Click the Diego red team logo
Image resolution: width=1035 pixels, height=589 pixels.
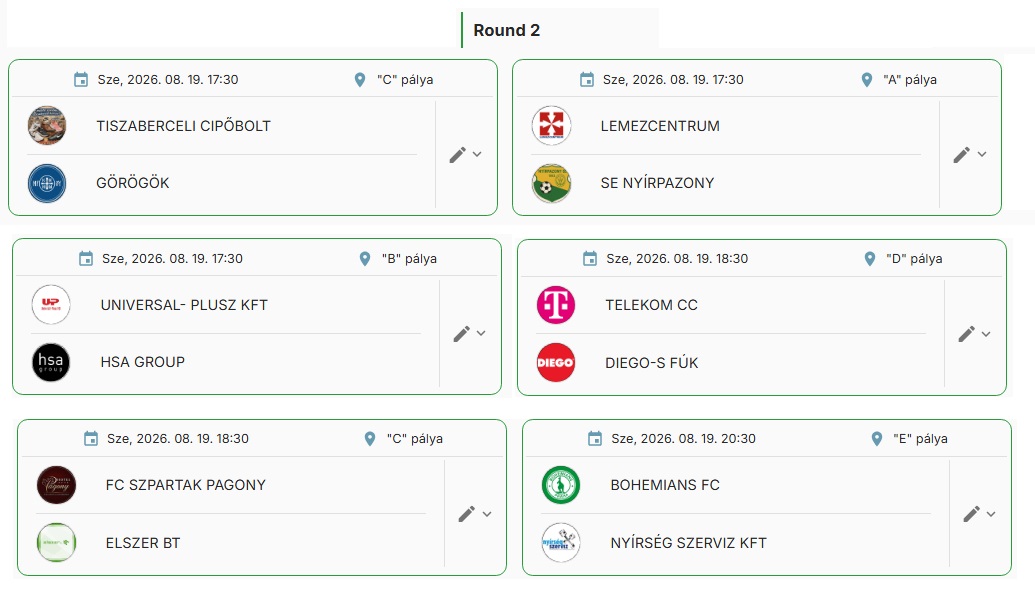coord(556,363)
